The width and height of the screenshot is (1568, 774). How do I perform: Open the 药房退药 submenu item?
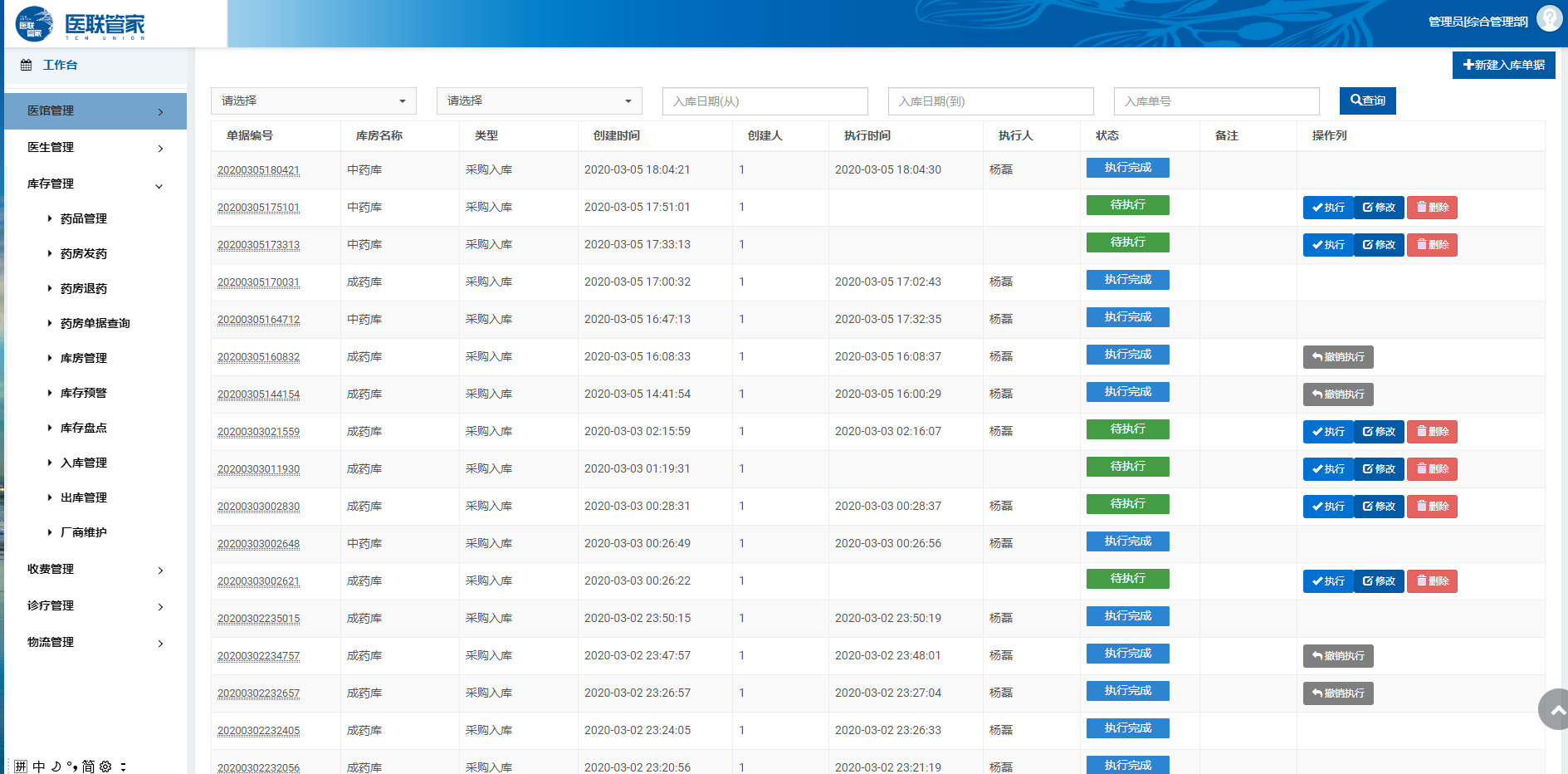pos(83,288)
